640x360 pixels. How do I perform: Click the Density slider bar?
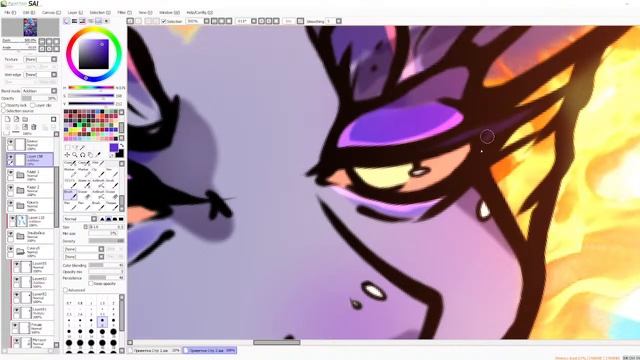[106, 241]
